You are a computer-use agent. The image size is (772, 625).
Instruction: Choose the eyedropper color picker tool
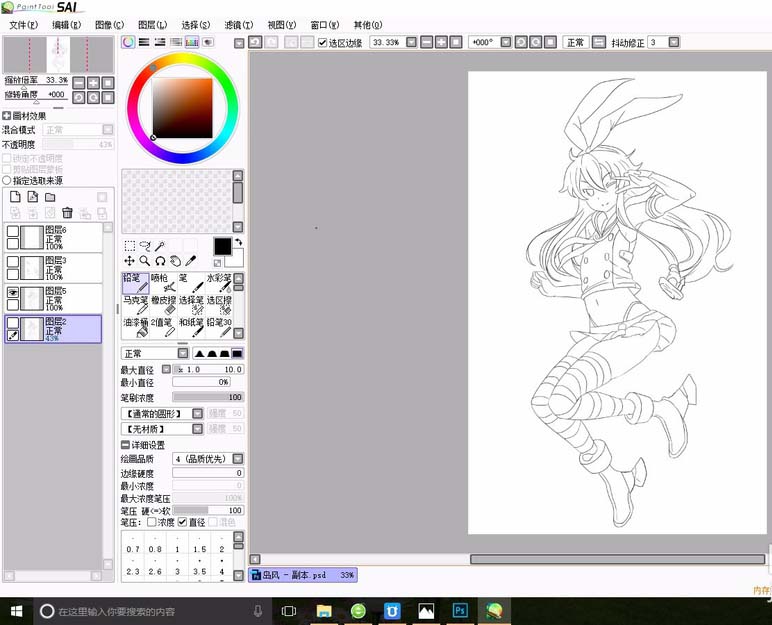[191, 261]
